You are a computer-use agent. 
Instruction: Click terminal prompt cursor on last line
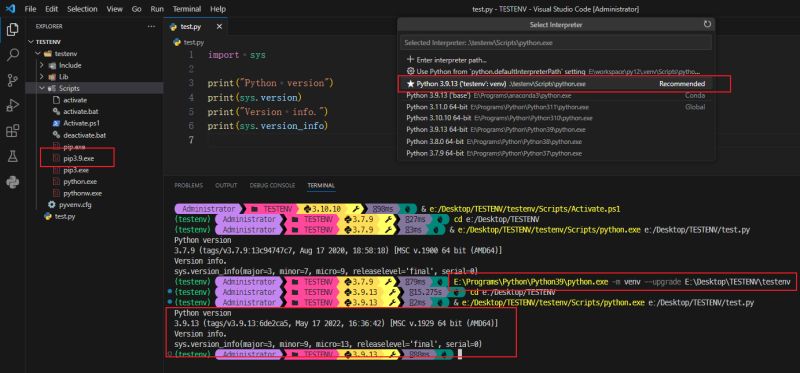pos(460,354)
